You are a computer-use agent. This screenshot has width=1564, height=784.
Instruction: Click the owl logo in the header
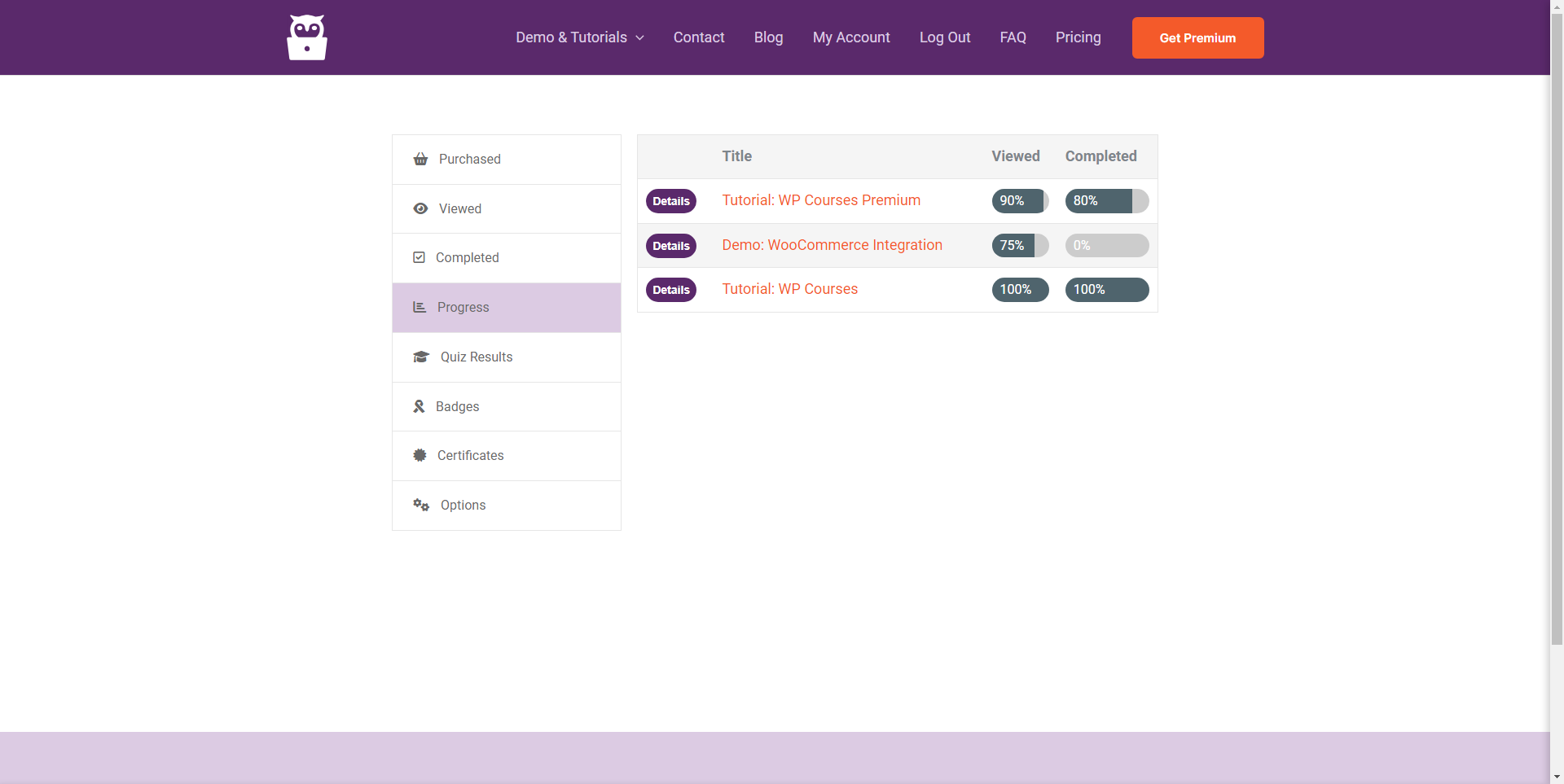pyautogui.click(x=307, y=37)
